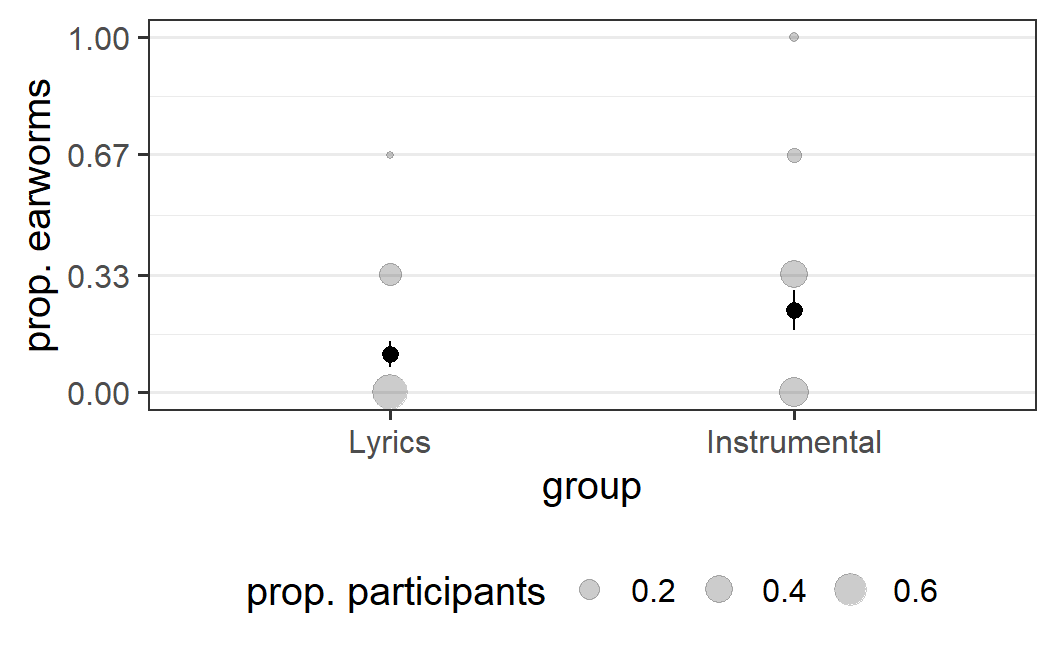Select the Instrumental dot at 0.67

pyautogui.click(x=795, y=156)
